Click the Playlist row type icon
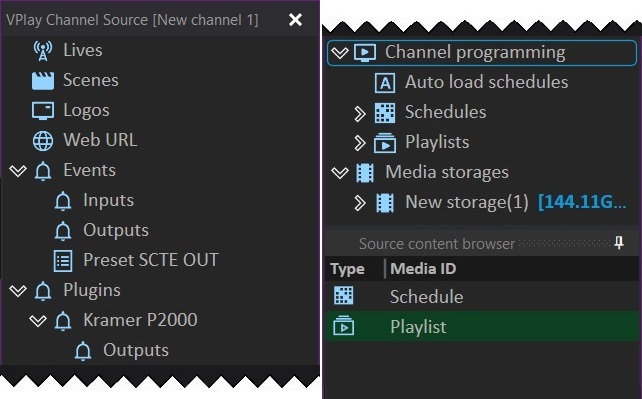Image resolution: width=642 pixels, height=399 pixels. (344, 326)
